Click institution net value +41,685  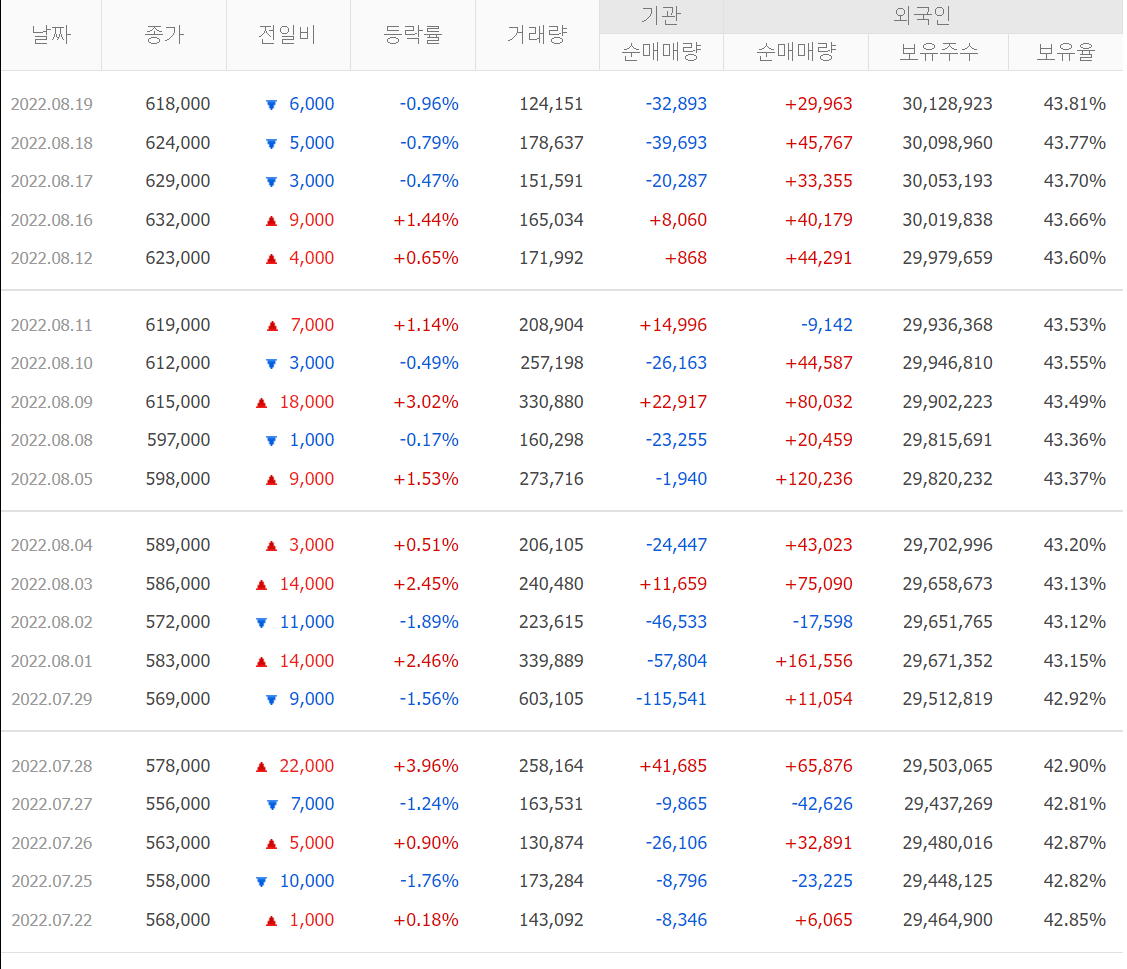(x=673, y=766)
